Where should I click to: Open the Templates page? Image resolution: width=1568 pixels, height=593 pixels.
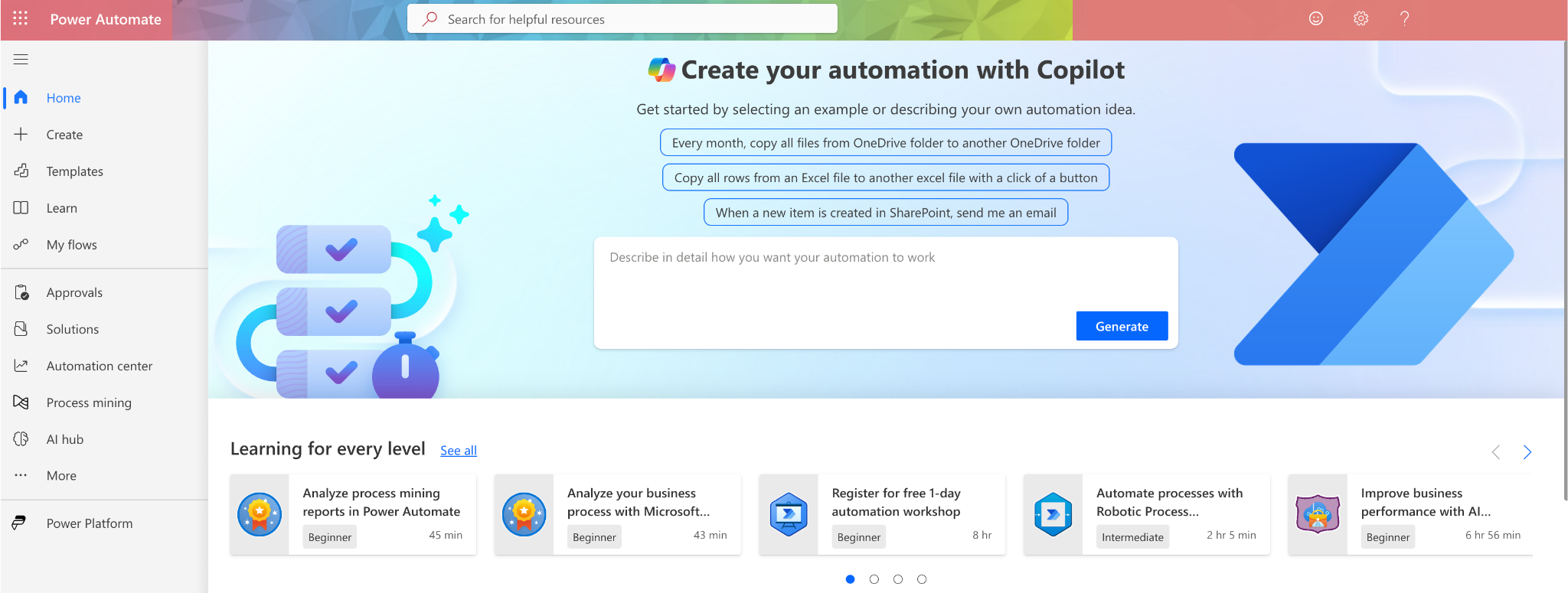74,171
